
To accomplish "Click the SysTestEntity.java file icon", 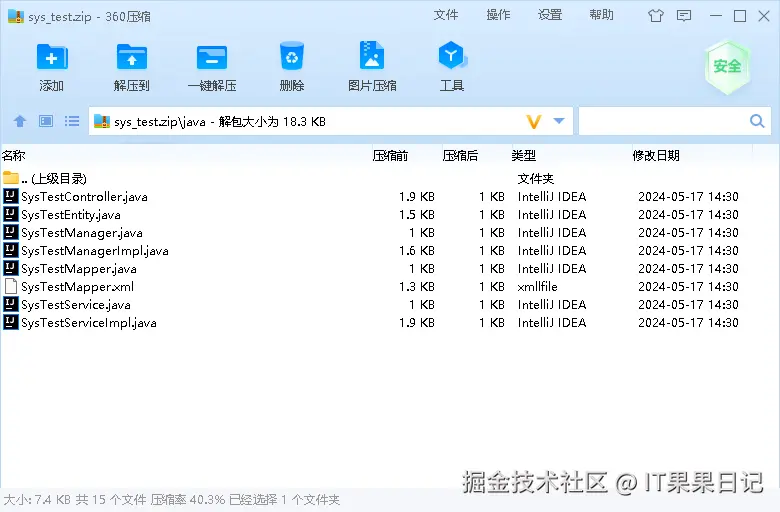I will 10,214.
